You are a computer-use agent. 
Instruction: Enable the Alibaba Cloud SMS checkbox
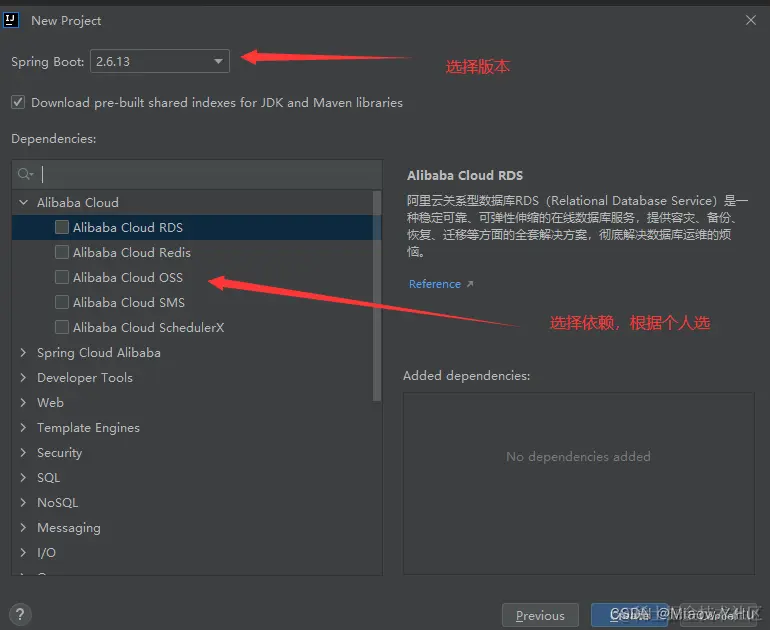click(62, 302)
